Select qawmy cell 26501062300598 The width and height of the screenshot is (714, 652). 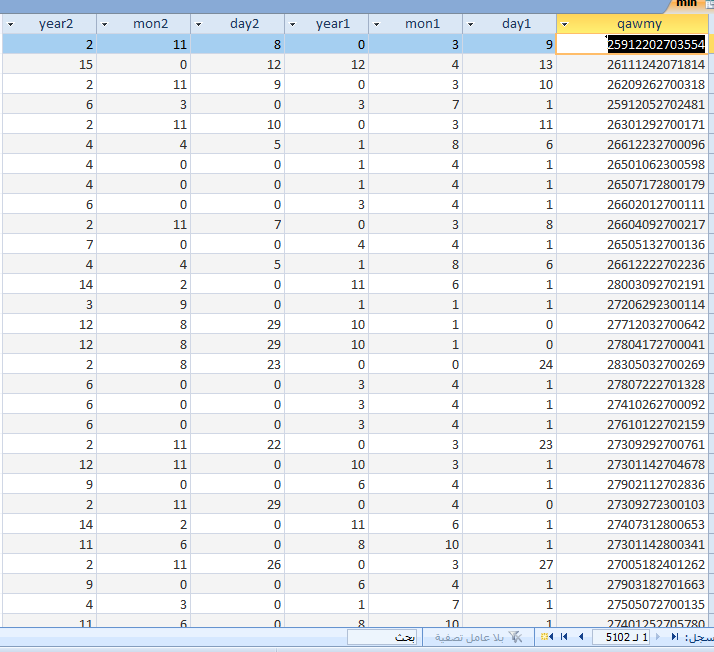632,164
